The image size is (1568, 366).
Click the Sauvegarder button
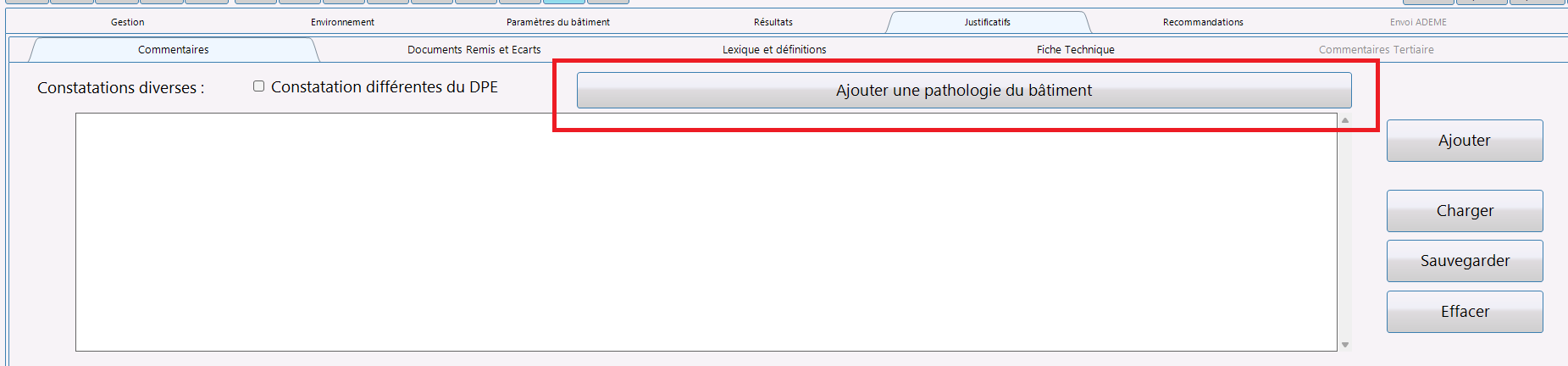tap(1465, 261)
